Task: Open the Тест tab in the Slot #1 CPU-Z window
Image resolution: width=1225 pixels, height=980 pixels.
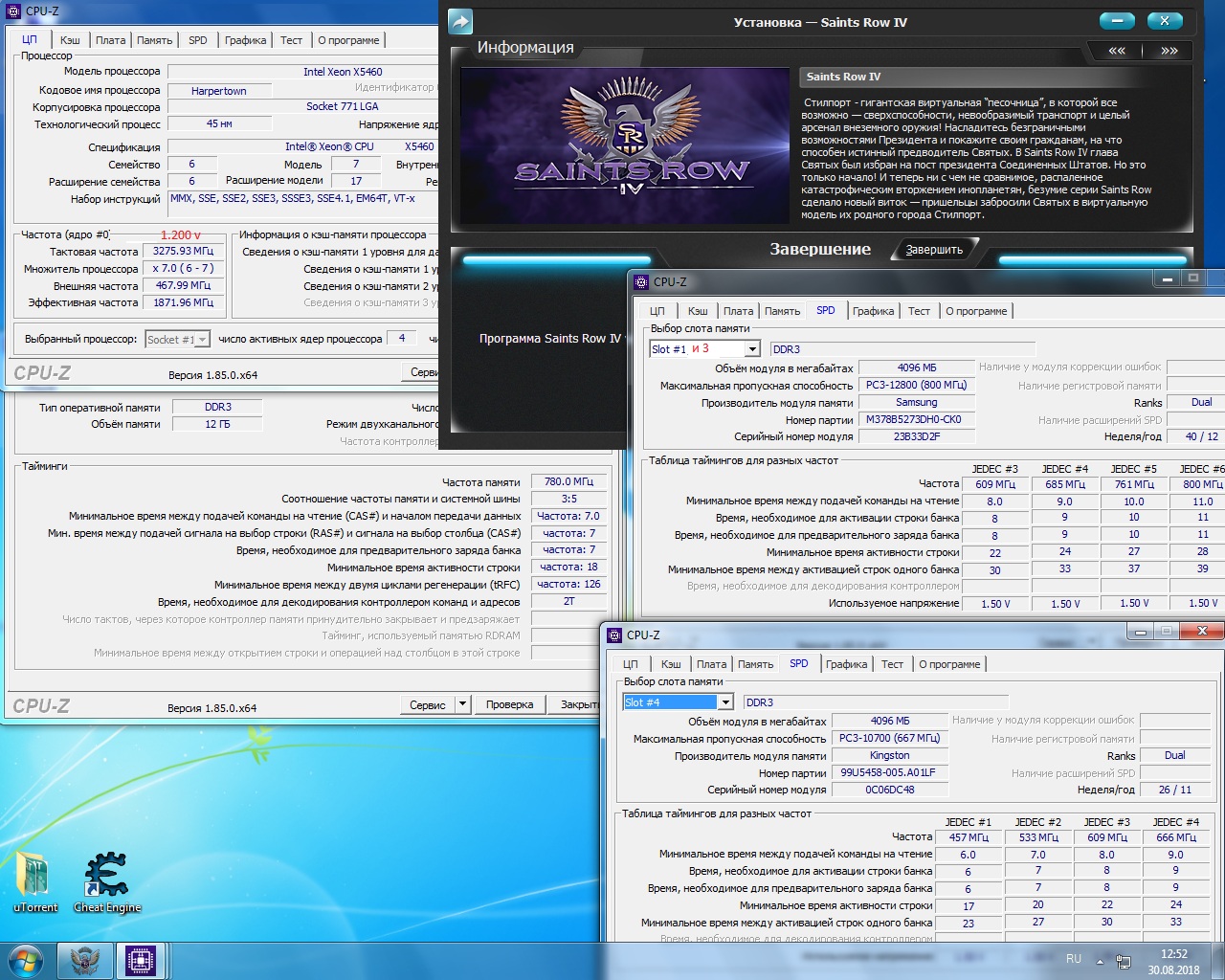Action: (x=920, y=311)
